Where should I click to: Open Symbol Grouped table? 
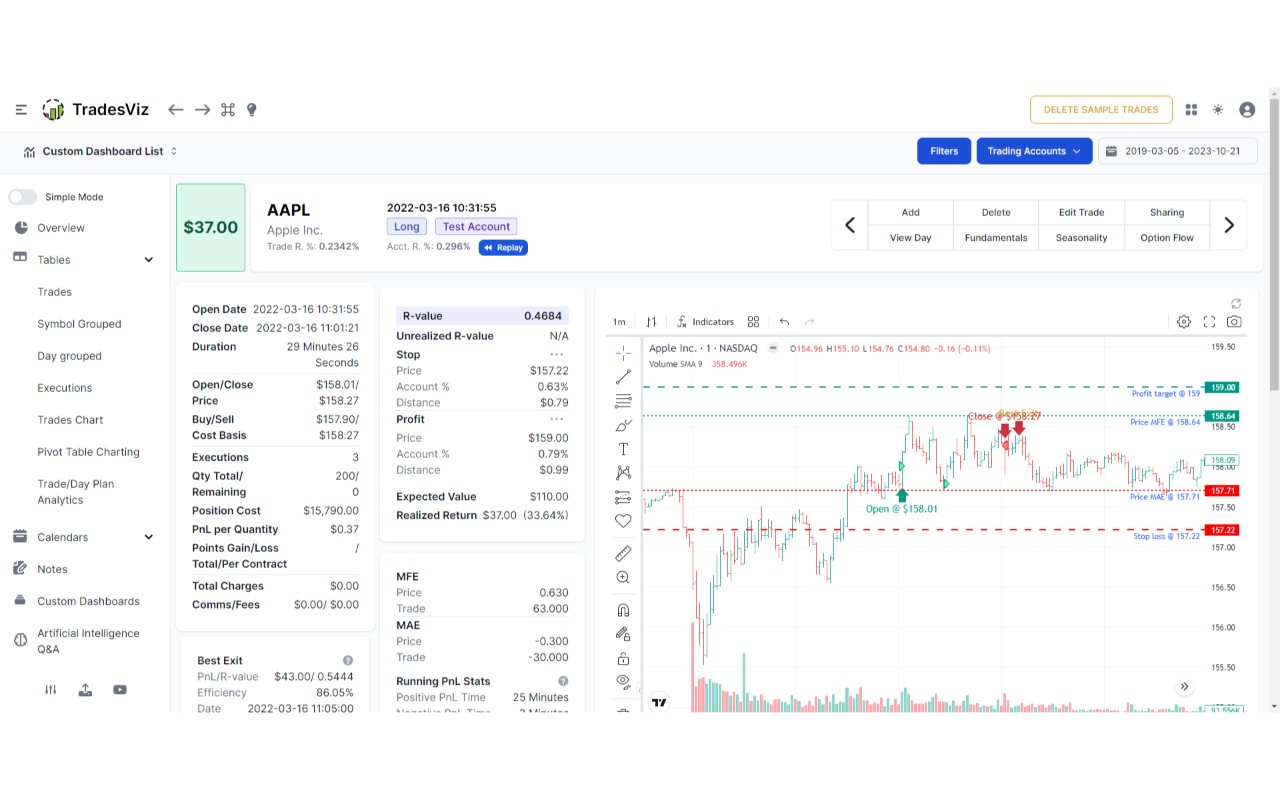pyautogui.click(x=79, y=324)
